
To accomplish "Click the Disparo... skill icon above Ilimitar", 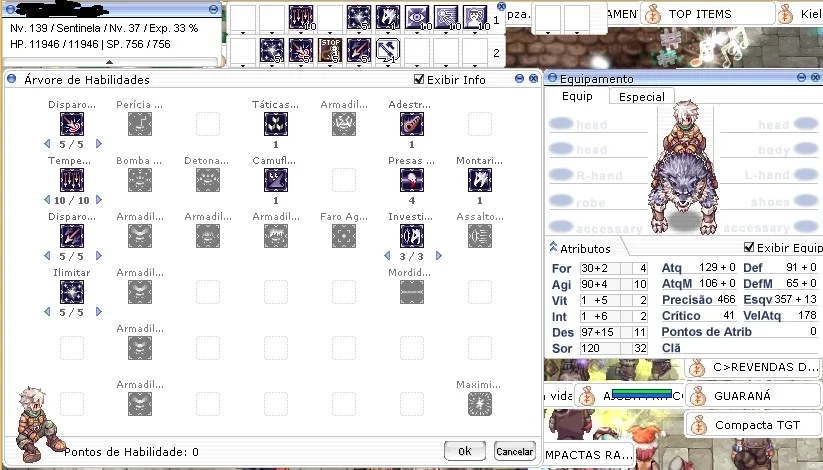I will point(72,236).
